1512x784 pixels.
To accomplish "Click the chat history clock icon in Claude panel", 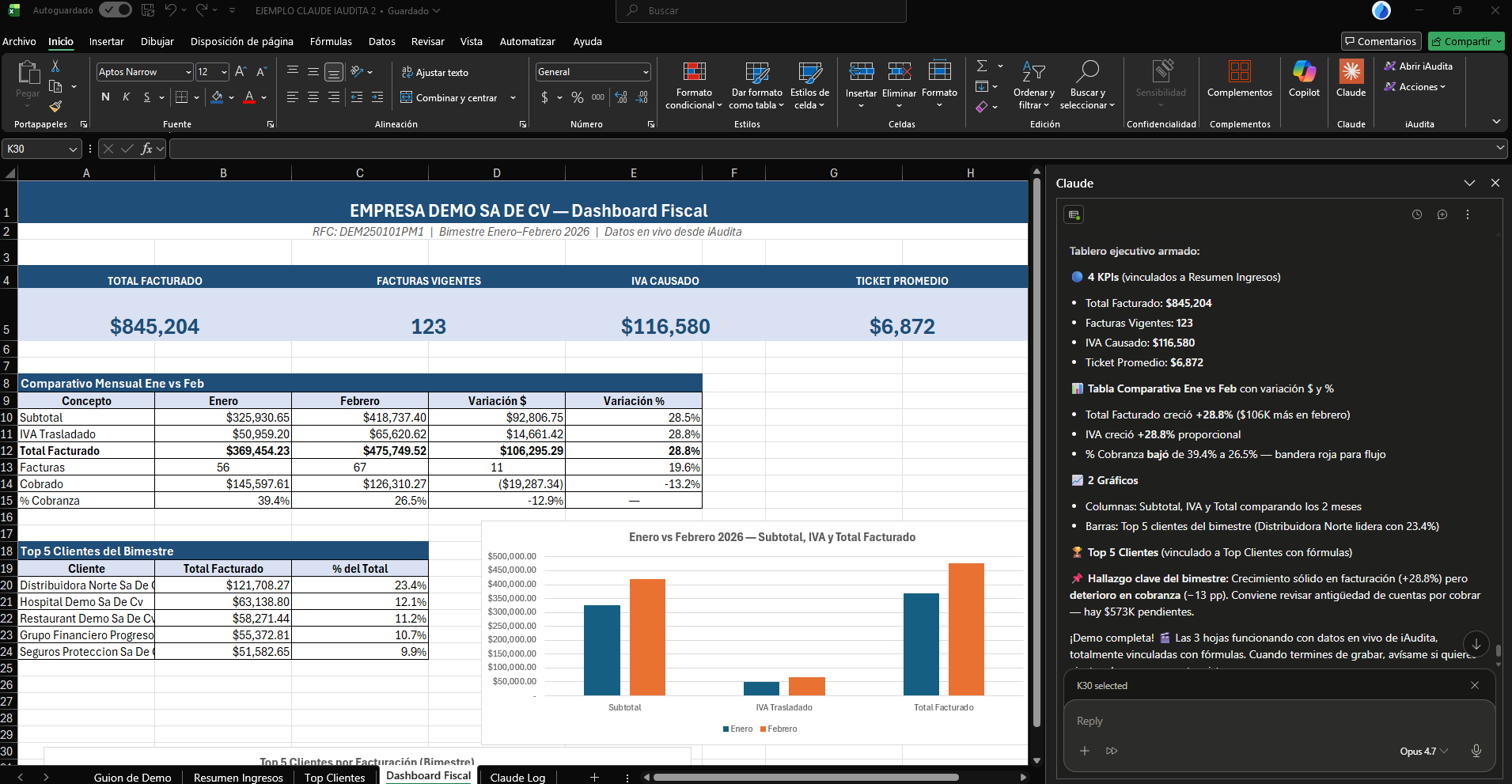I will [1417, 214].
